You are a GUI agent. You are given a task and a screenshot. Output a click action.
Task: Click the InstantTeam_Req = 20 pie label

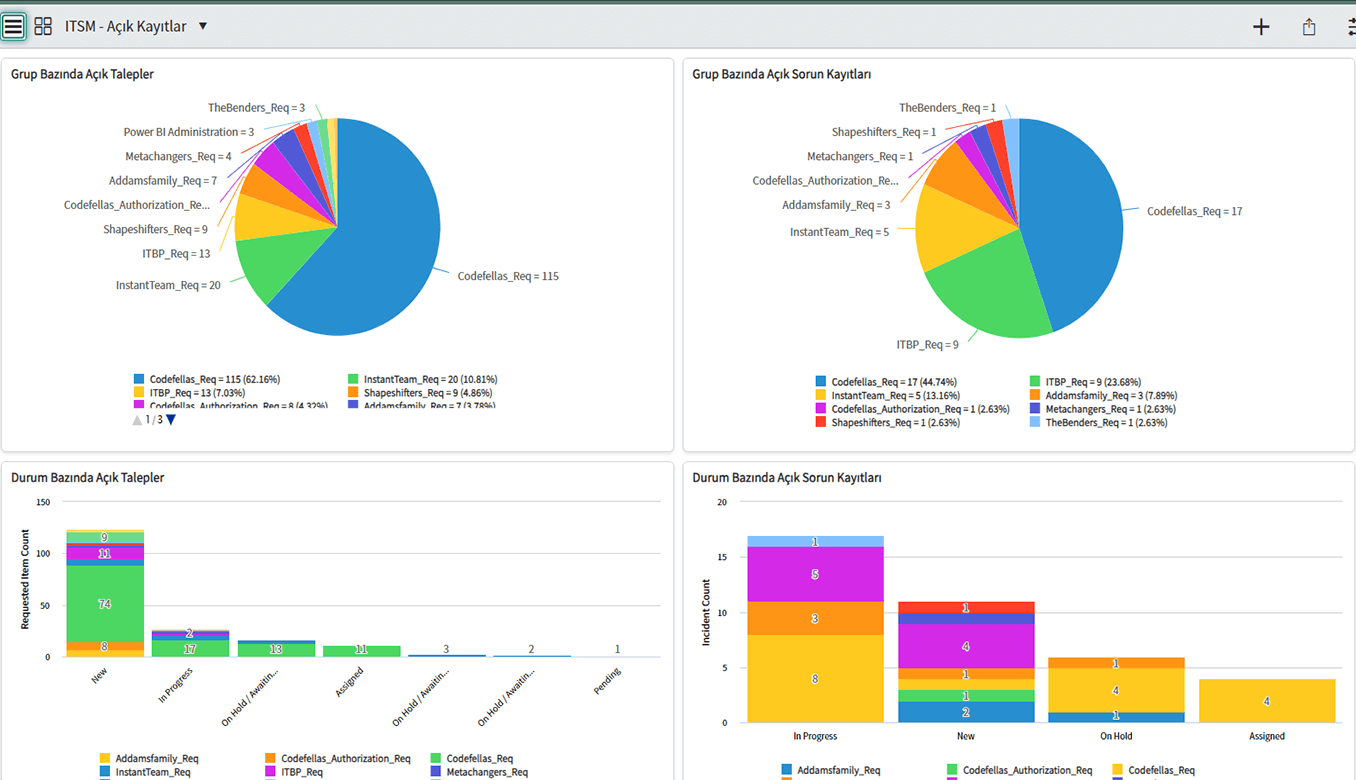point(168,285)
